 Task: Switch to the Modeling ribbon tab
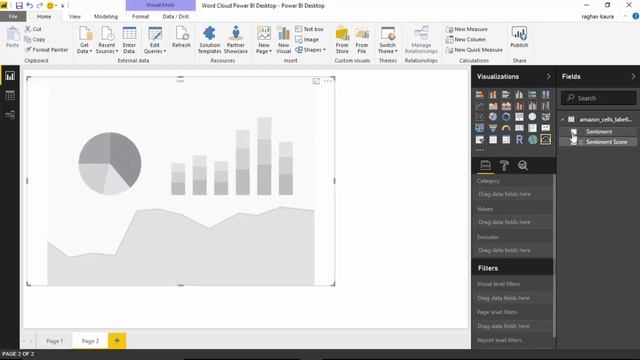106,16
